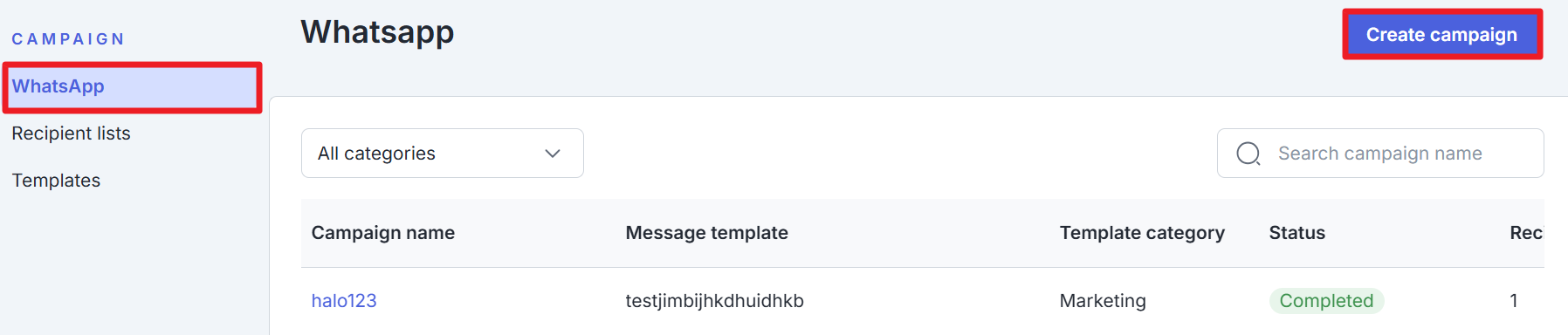Click the Marketing category cell
Viewport: 1568px width, 335px height.
[1103, 301]
